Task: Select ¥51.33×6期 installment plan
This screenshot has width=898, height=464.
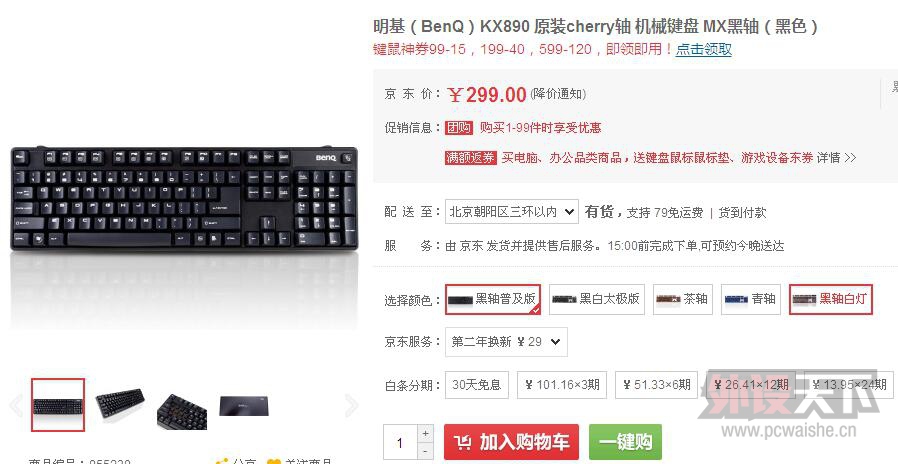Action: 656,385
